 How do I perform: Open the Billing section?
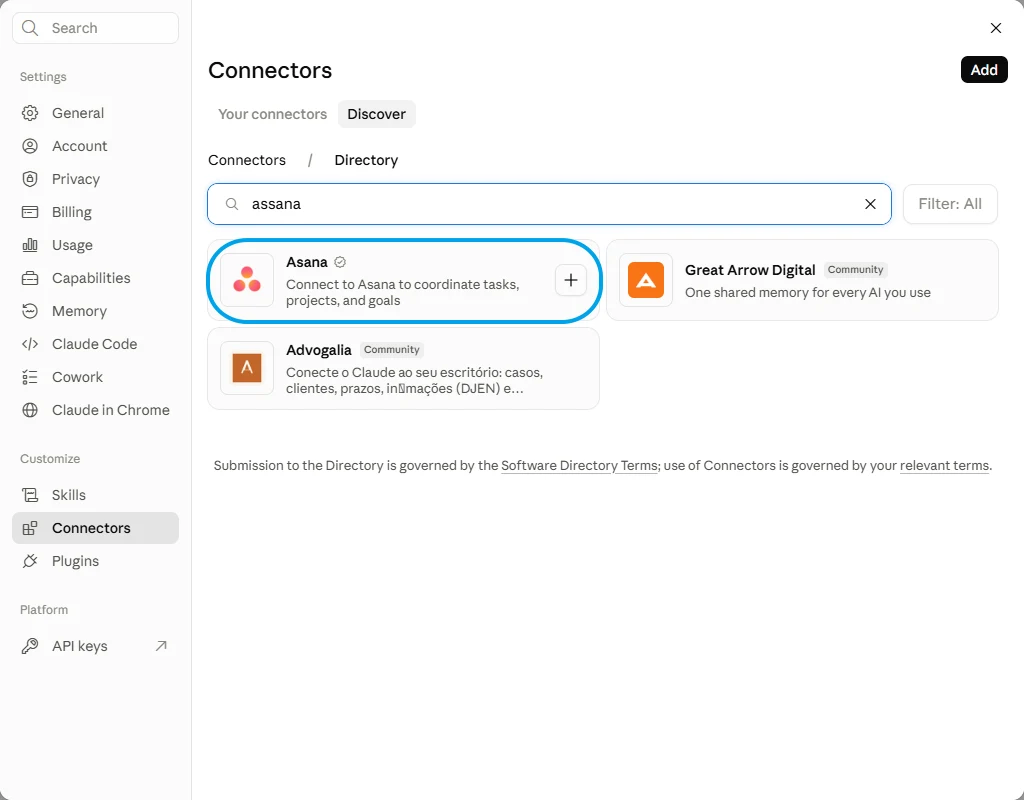(x=95, y=212)
